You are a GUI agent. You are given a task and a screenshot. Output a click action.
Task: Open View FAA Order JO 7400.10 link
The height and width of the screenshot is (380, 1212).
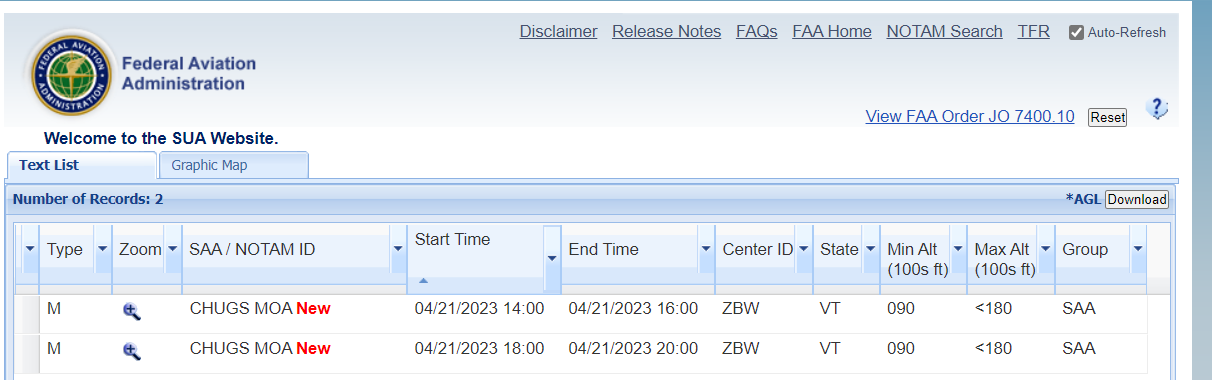coord(970,116)
